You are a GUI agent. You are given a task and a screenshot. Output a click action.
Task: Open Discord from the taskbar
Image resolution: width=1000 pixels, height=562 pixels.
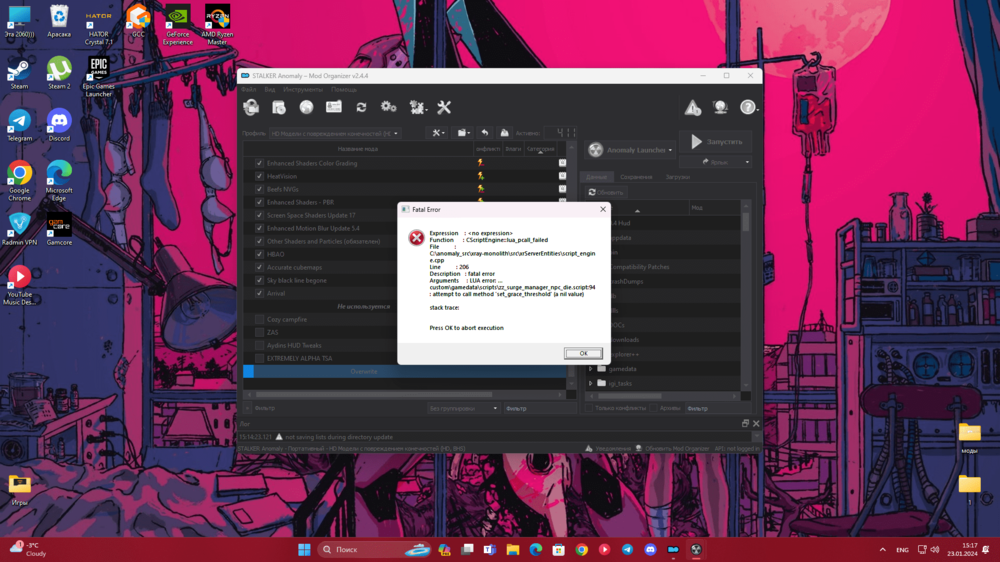pyautogui.click(x=650, y=549)
